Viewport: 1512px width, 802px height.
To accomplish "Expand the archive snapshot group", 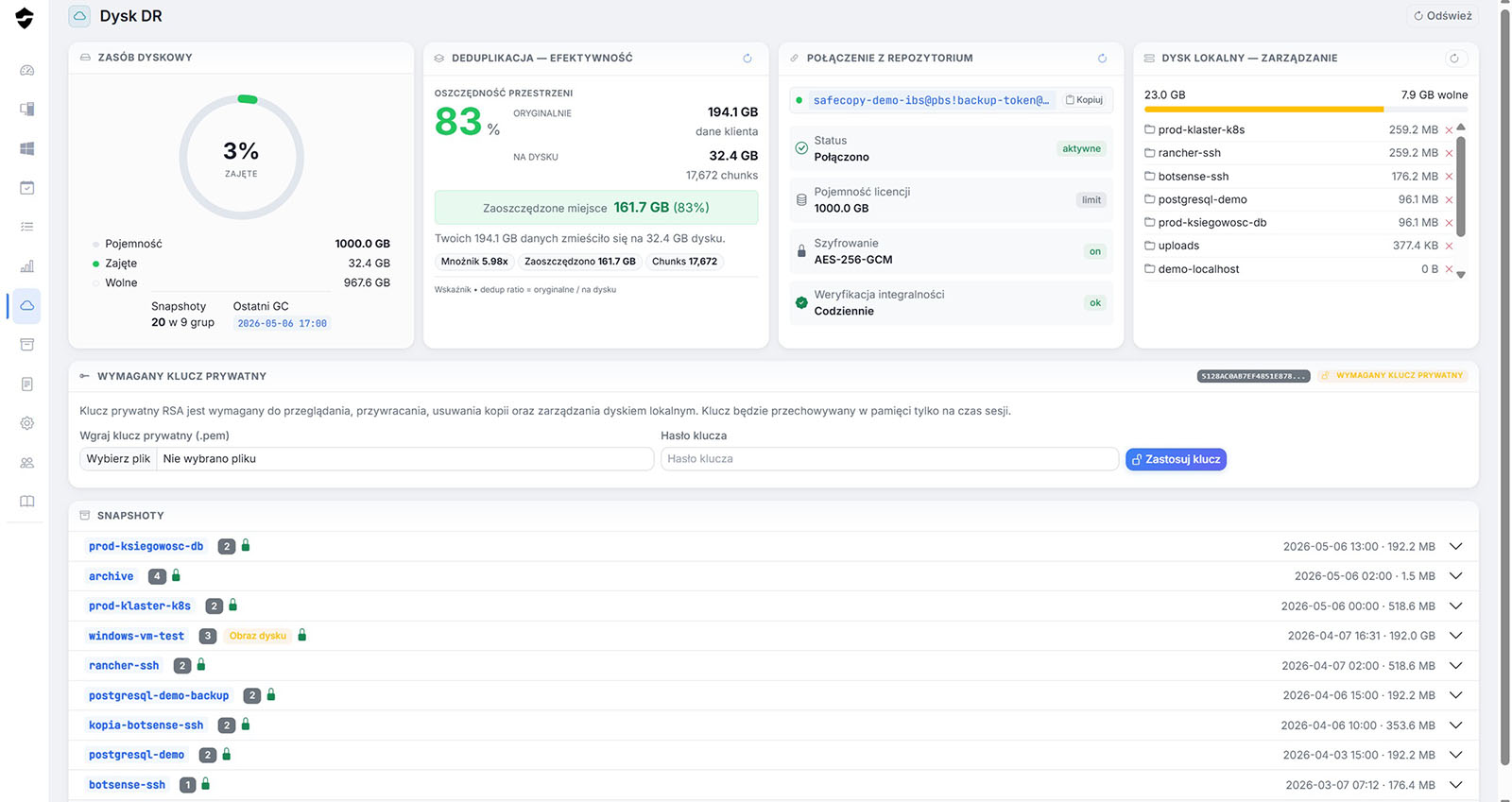I will tap(1455, 576).
